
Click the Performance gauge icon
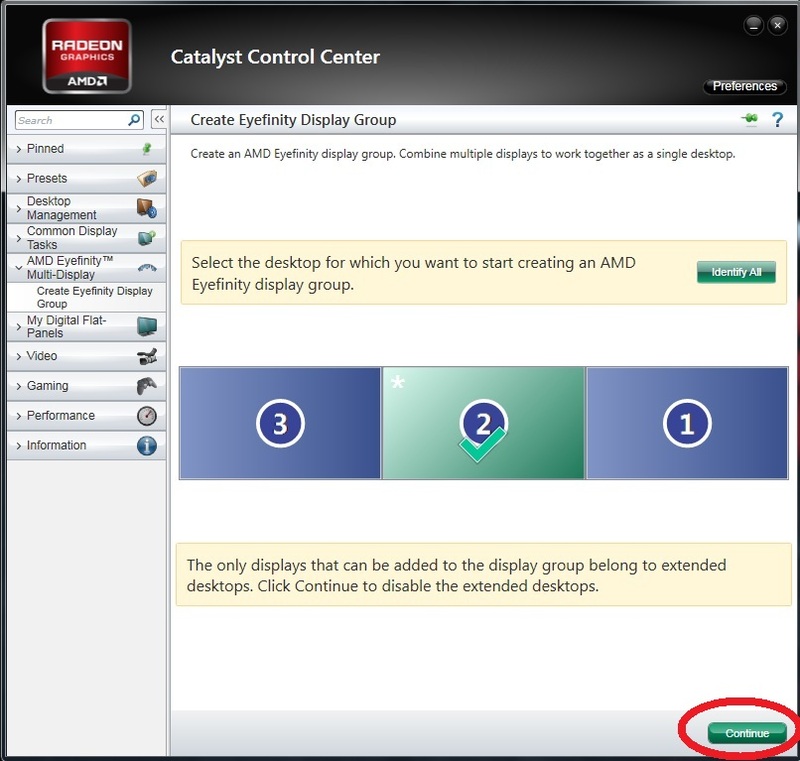pos(147,416)
